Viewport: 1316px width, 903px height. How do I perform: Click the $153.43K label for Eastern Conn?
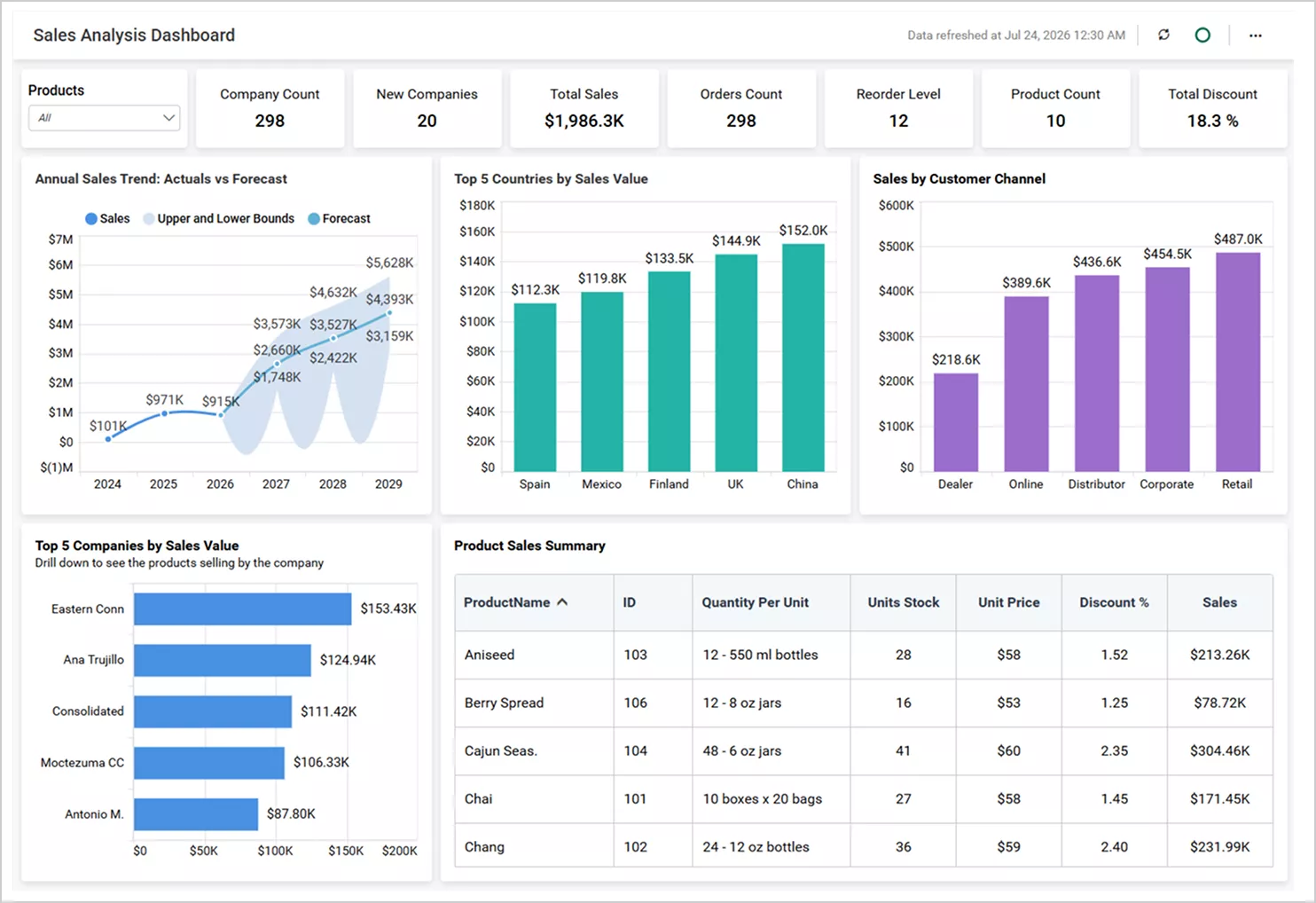388,609
